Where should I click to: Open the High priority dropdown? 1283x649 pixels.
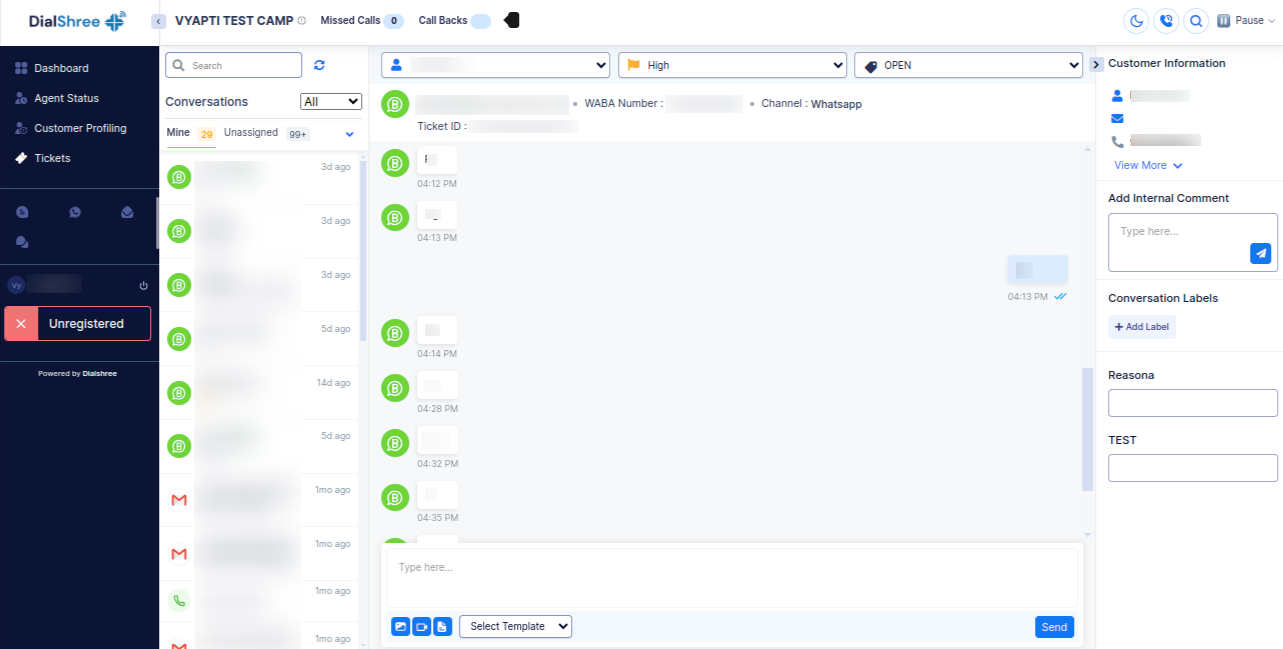click(732, 65)
